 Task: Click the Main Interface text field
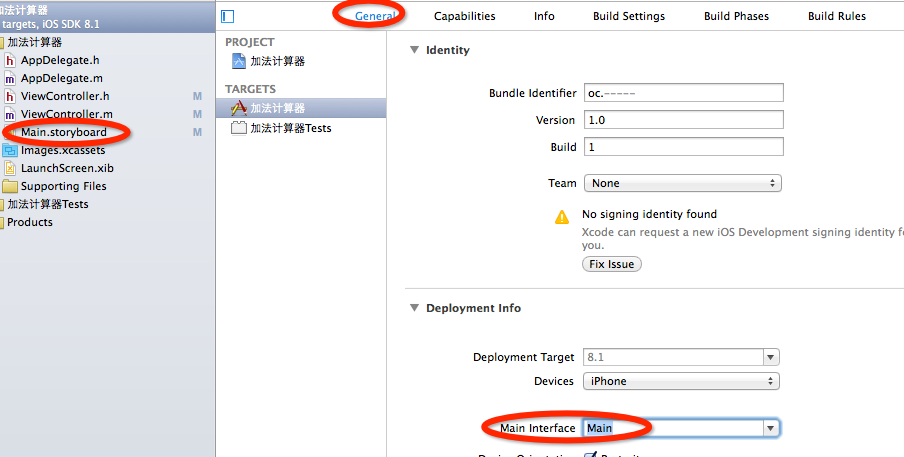tap(673, 428)
